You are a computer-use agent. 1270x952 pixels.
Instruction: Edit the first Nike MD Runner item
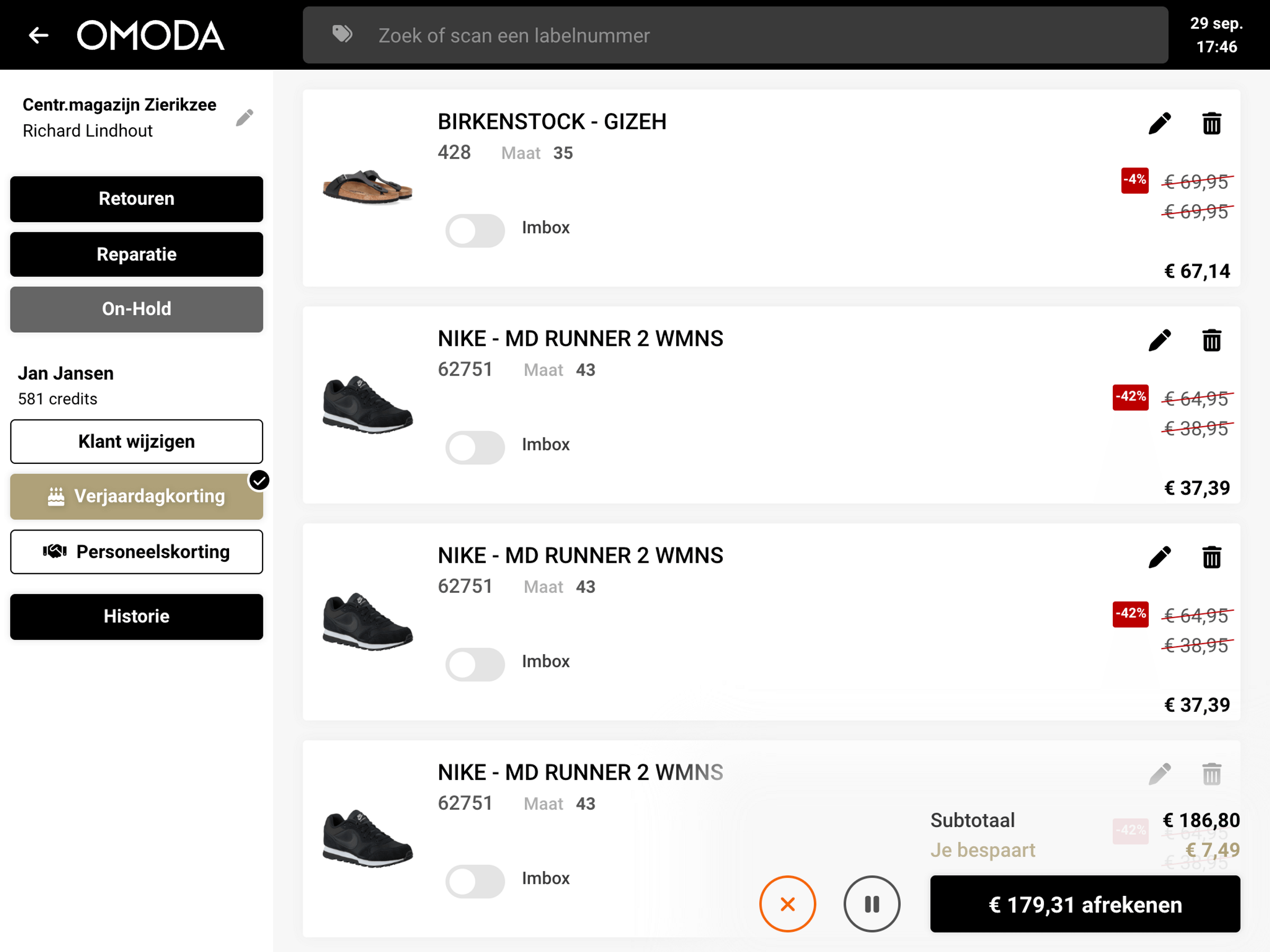(1159, 340)
